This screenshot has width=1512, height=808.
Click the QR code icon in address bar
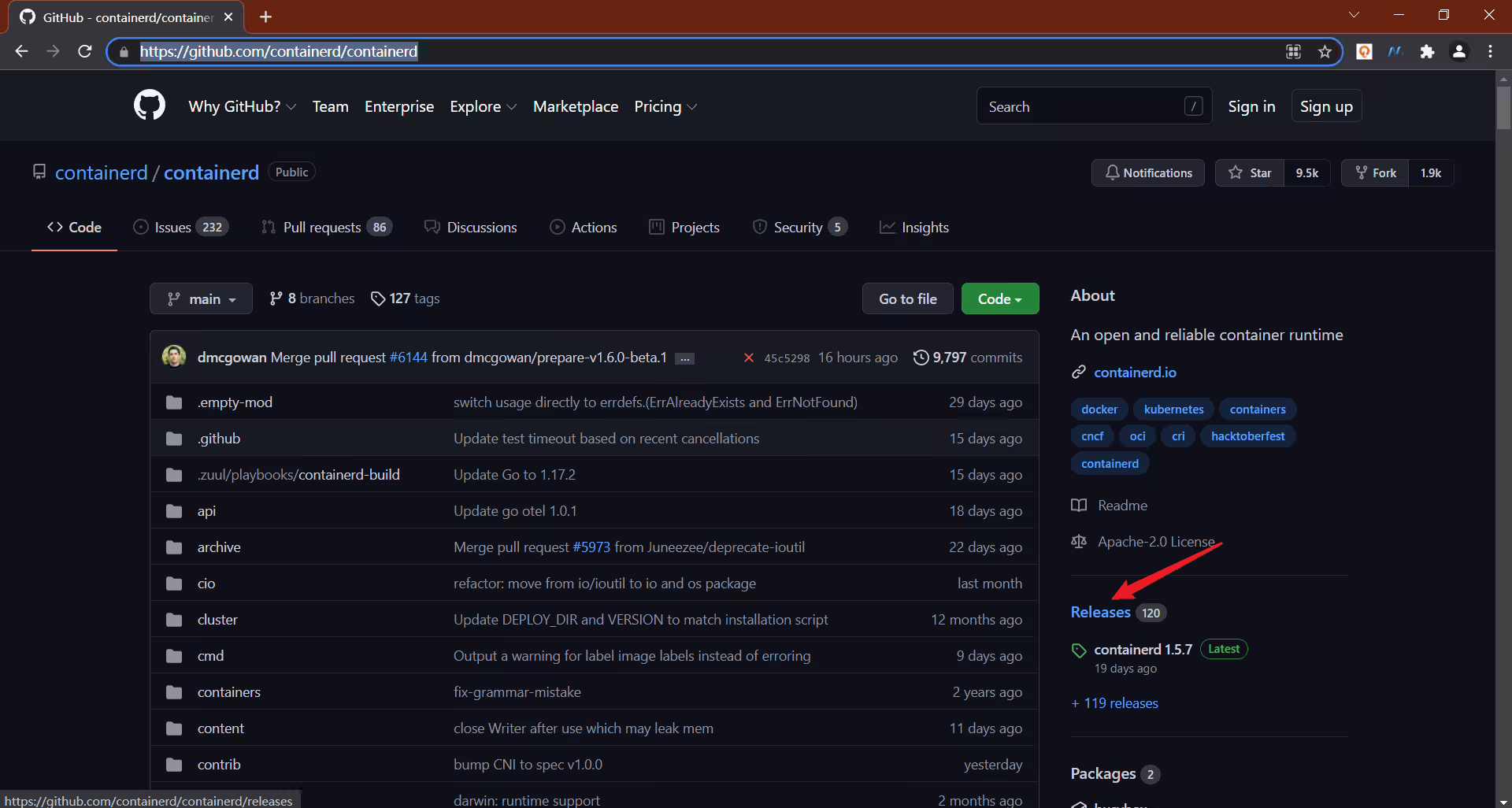[1293, 51]
